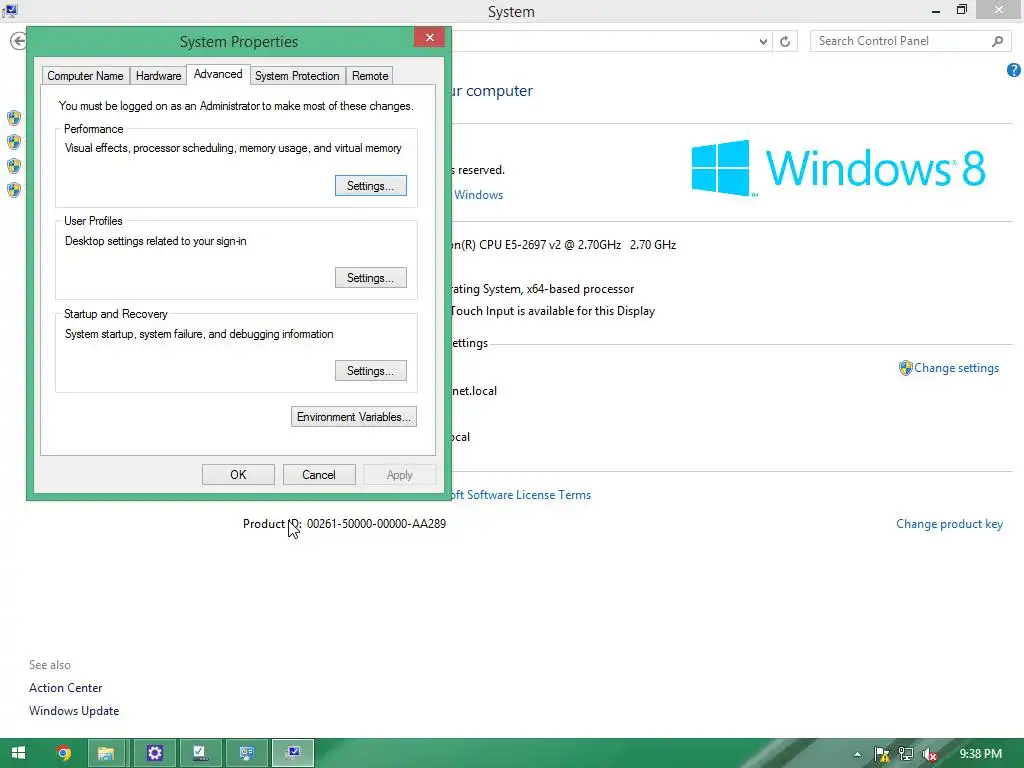Show hidden tray icons arrow
The image size is (1024, 768).
pos(857,754)
